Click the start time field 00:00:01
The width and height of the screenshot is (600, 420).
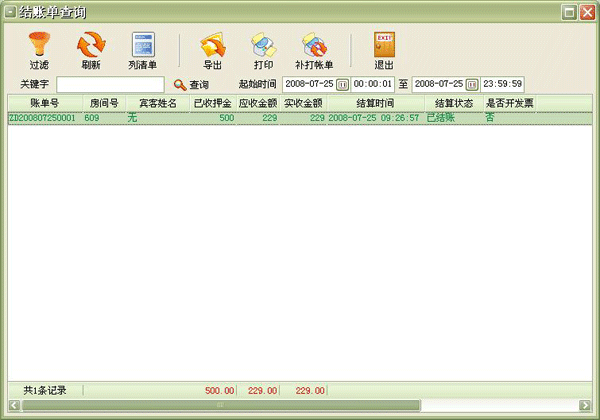pos(372,85)
